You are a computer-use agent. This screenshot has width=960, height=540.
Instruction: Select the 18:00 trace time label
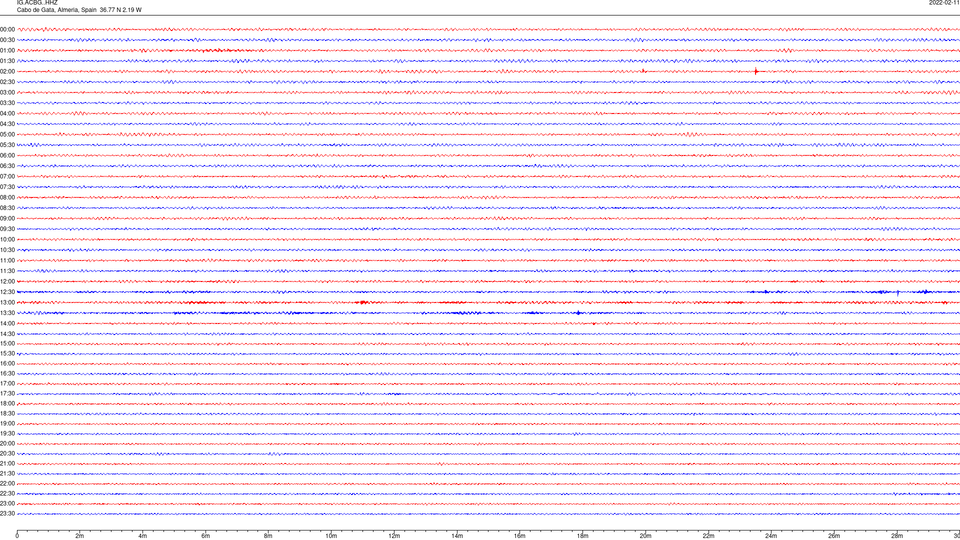[x=7, y=403]
